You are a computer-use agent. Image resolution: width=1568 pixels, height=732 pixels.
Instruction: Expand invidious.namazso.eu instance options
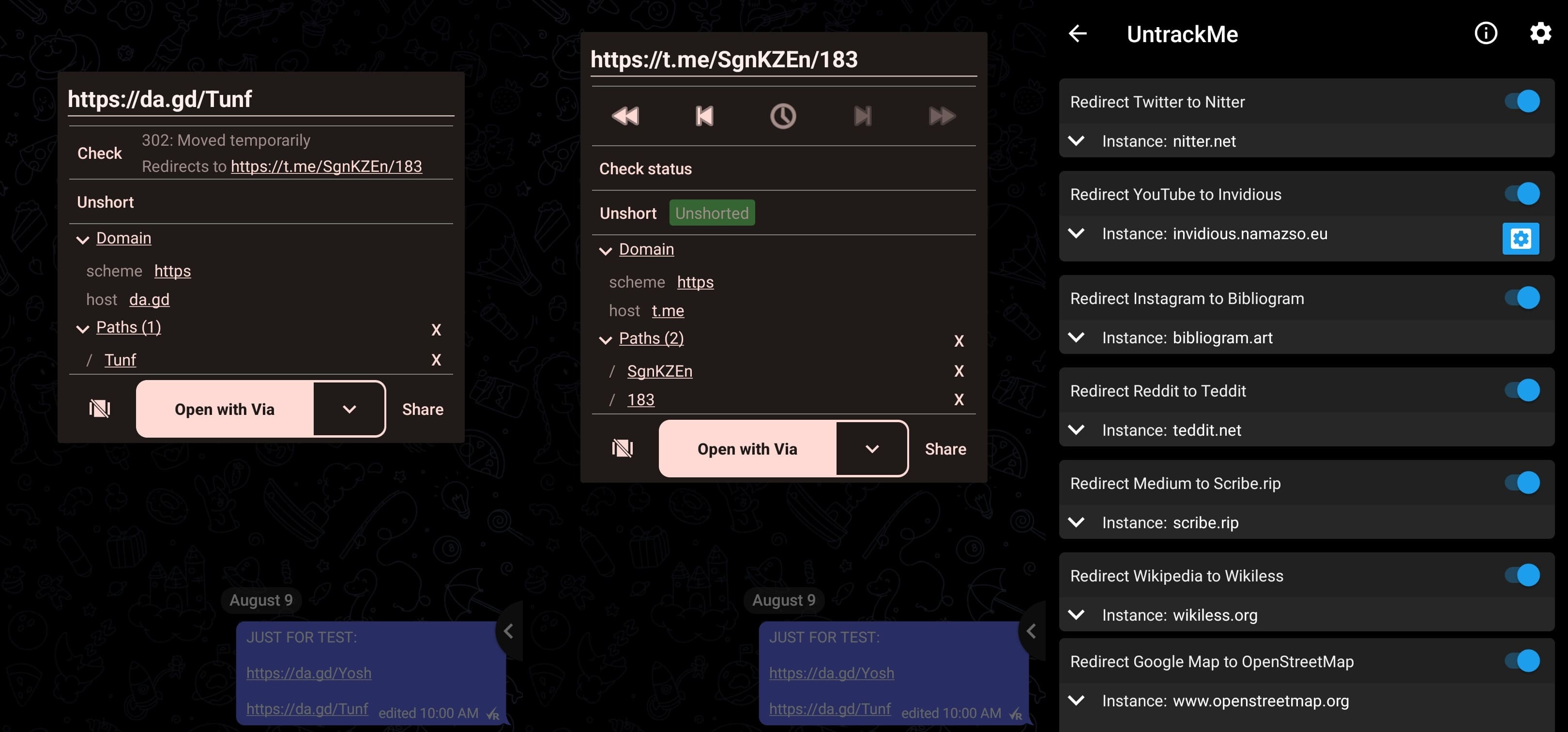click(x=1076, y=233)
